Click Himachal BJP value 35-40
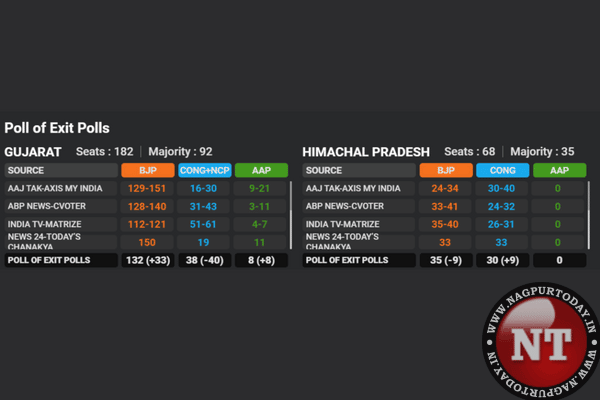Screen dimensions: 600x400 [x=445, y=224]
